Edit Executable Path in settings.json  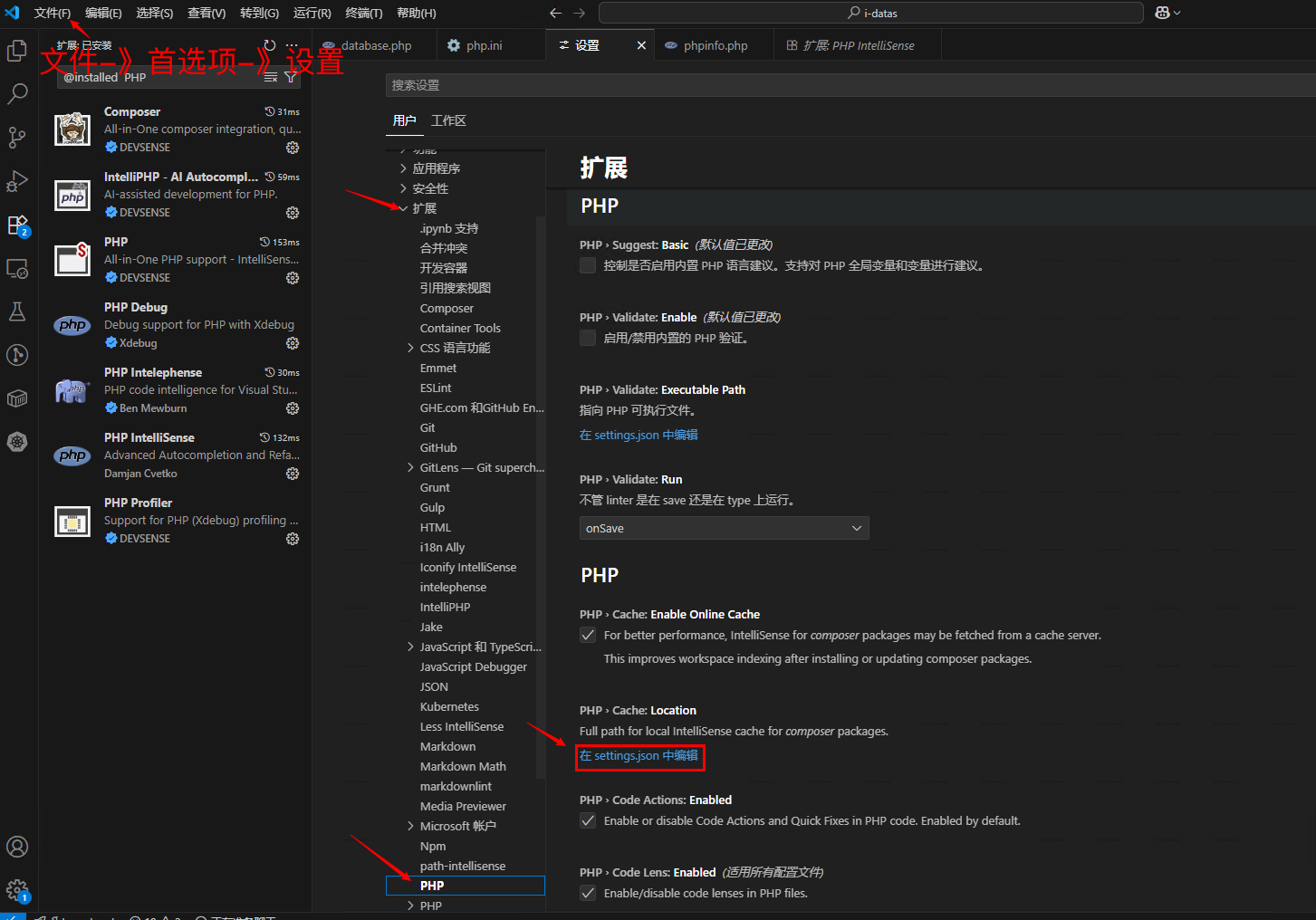coord(639,435)
